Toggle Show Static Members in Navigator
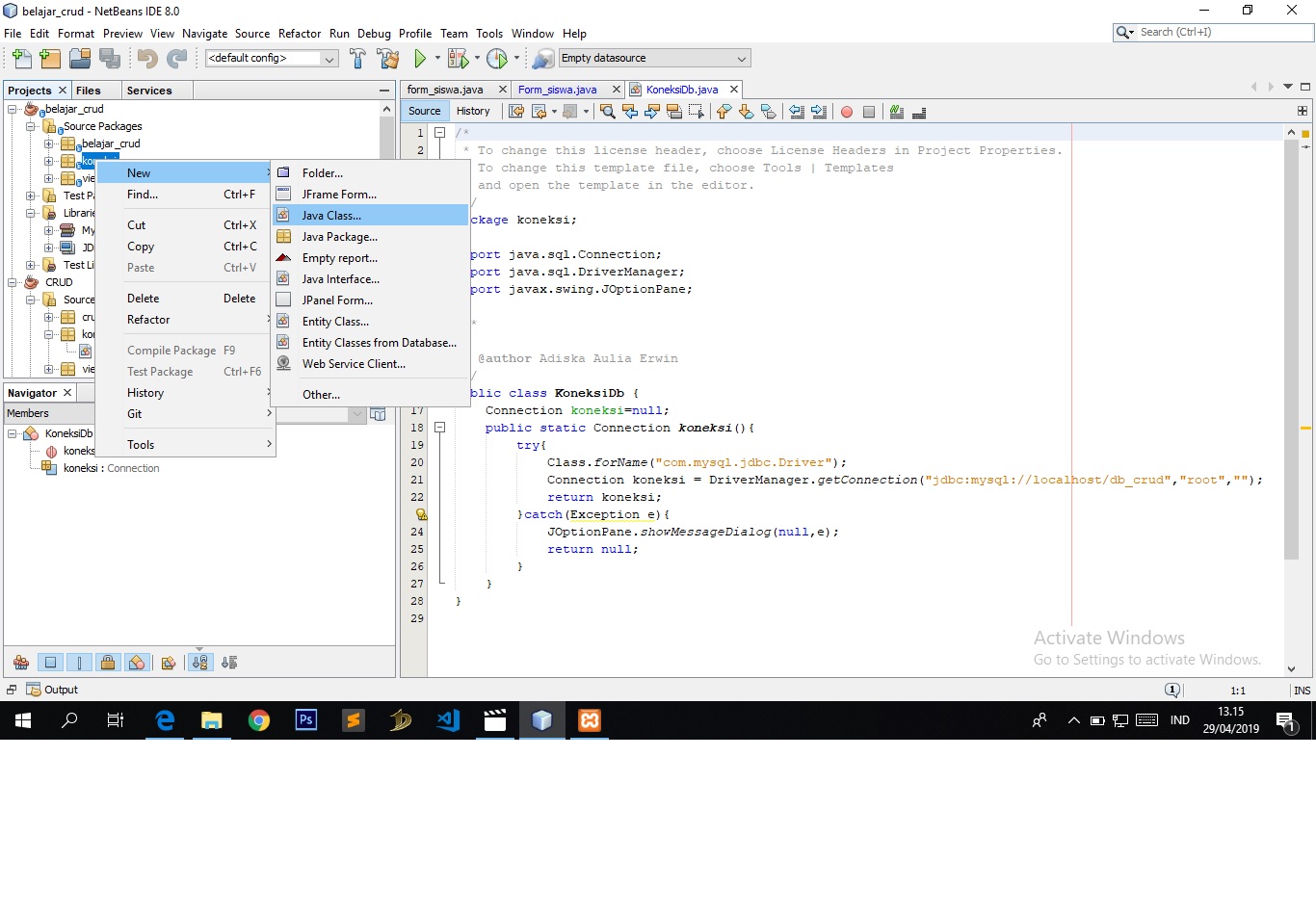This screenshot has height=913, width=1316. [79, 663]
